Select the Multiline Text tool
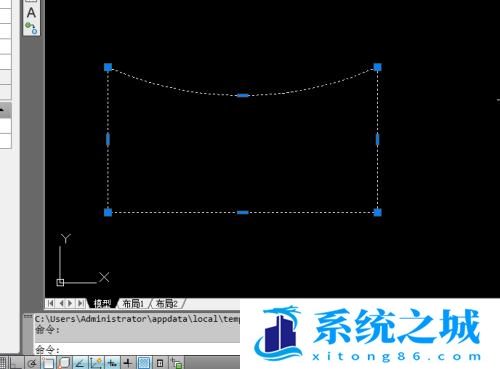Viewport: 500px width, 369px height. [31, 13]
